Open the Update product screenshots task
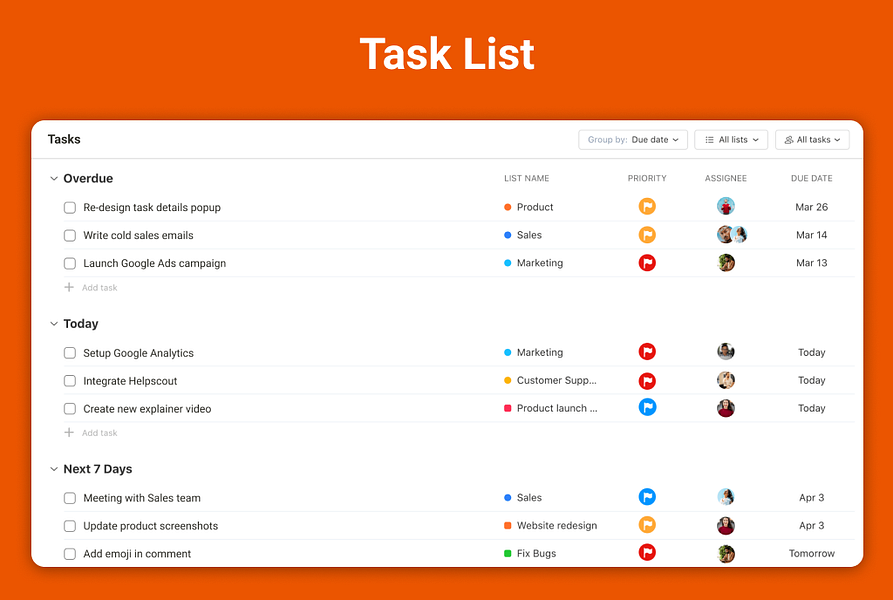893x600 pixels. pyautogui.click(x=150, y=526)
